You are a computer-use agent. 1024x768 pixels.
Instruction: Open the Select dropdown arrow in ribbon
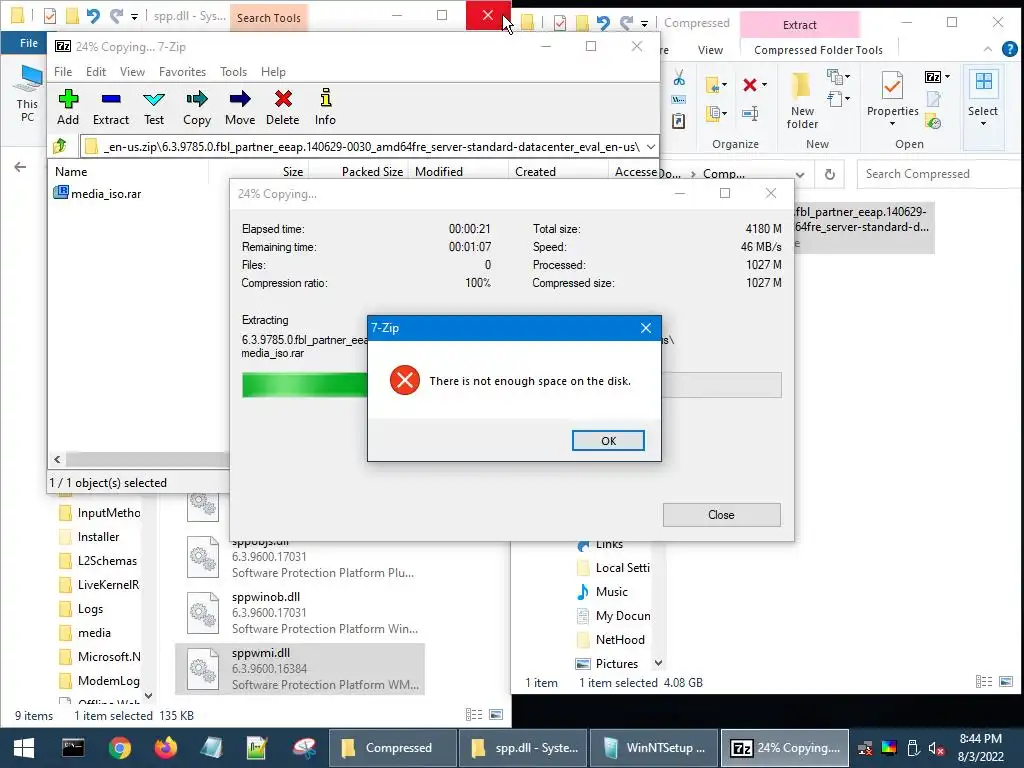tap(983, 123)
